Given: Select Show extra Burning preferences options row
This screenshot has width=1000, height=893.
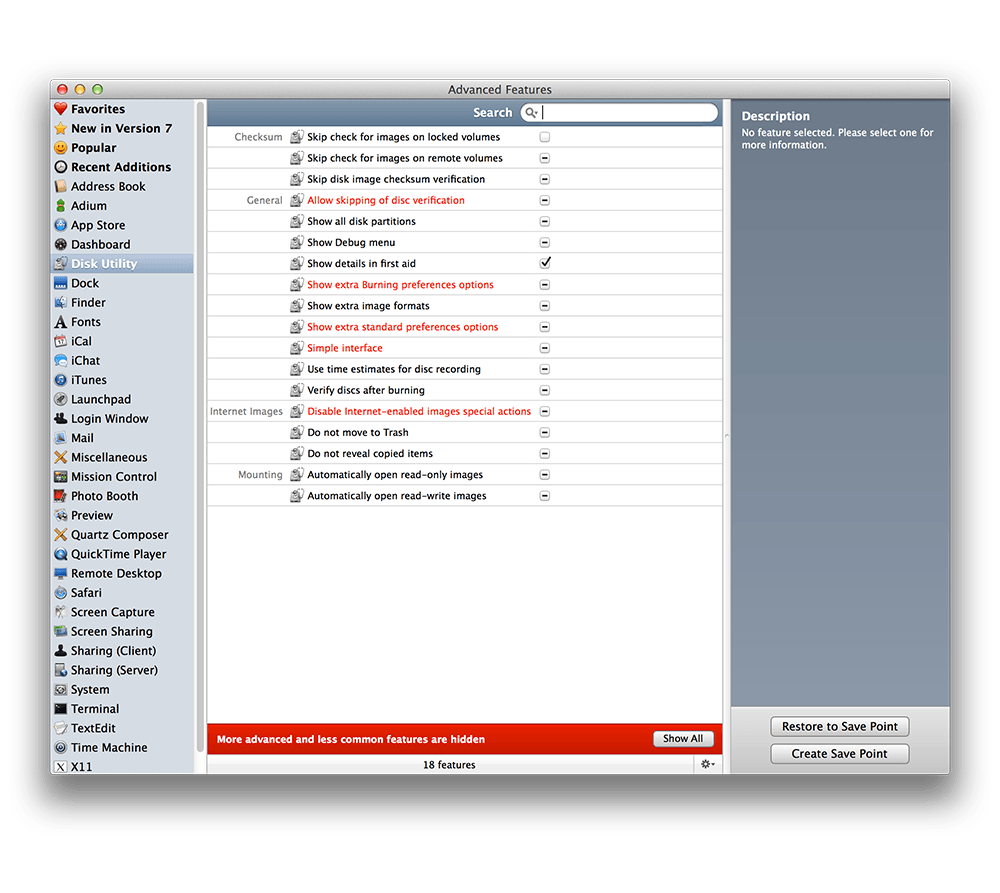Looking at the screenshot, I should [x=464, y=284].
